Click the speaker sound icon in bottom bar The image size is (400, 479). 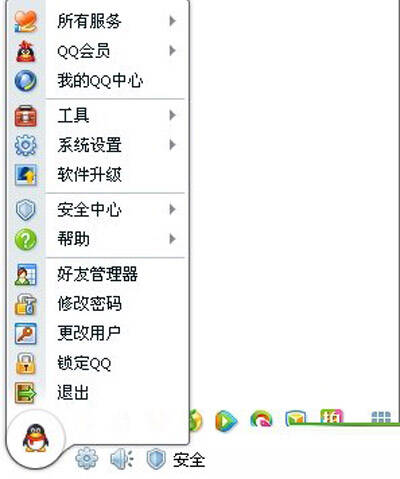pos(122,459)
